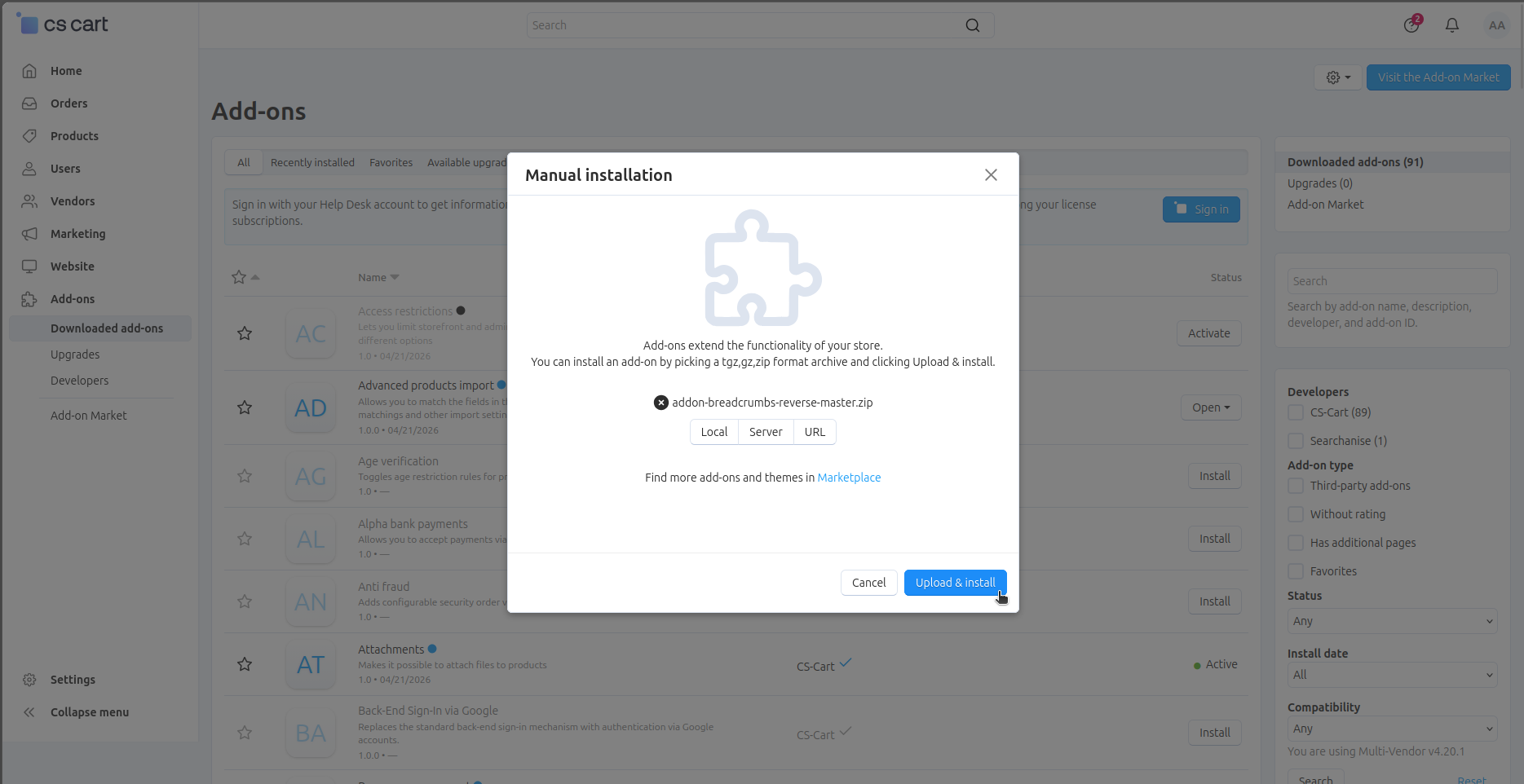This screenshot has height=784, width=1524.
Task: Remove addon-breadcrumbs-reverse-master.zip file selection
Action: 661,403
